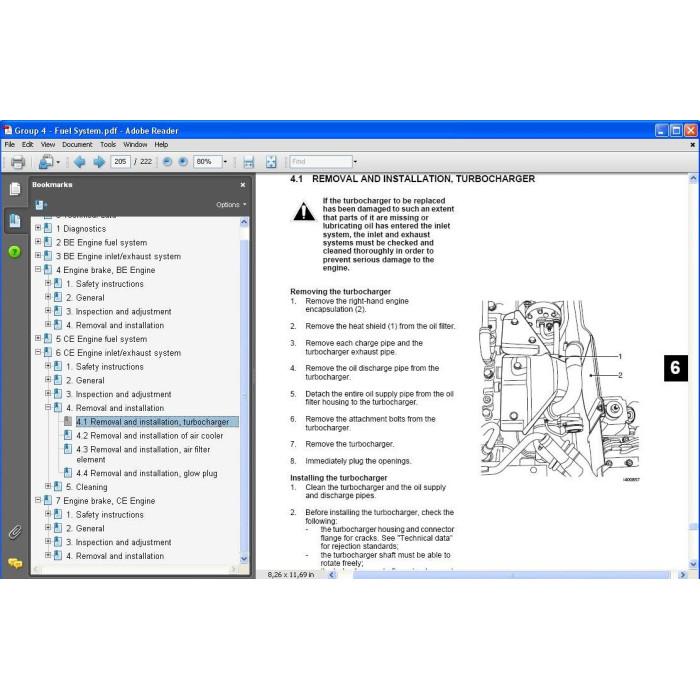Click the Adobe Reader title bar icon
Screen dimensions: 700x700
click(8, 130)
